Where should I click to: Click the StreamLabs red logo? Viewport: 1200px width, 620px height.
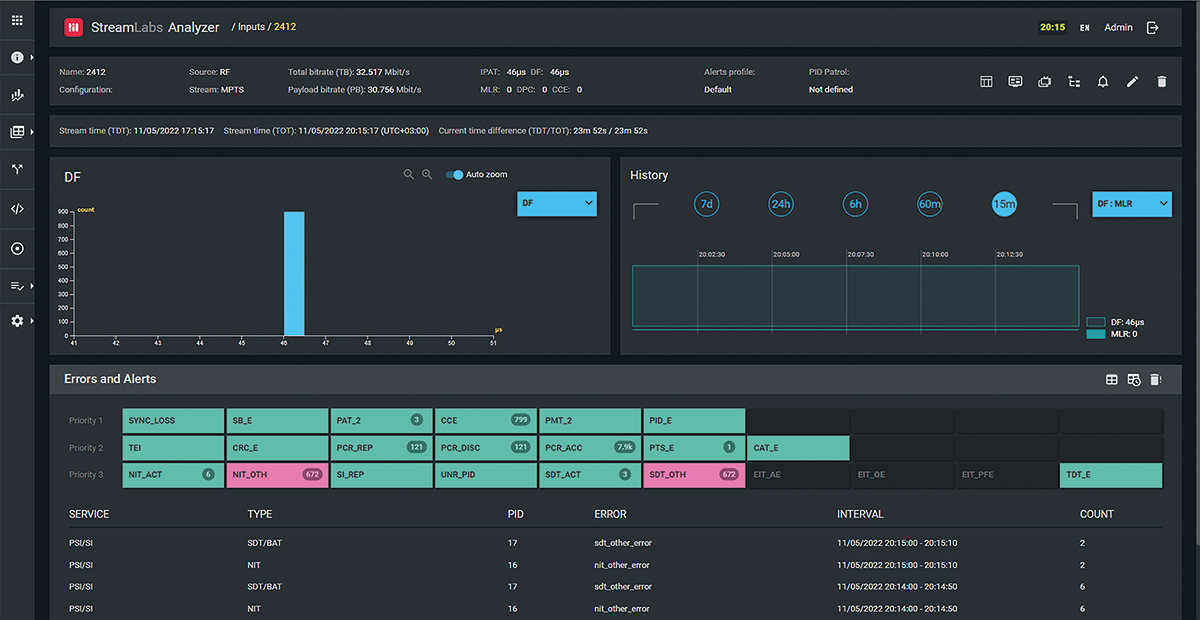pos(73,27)
